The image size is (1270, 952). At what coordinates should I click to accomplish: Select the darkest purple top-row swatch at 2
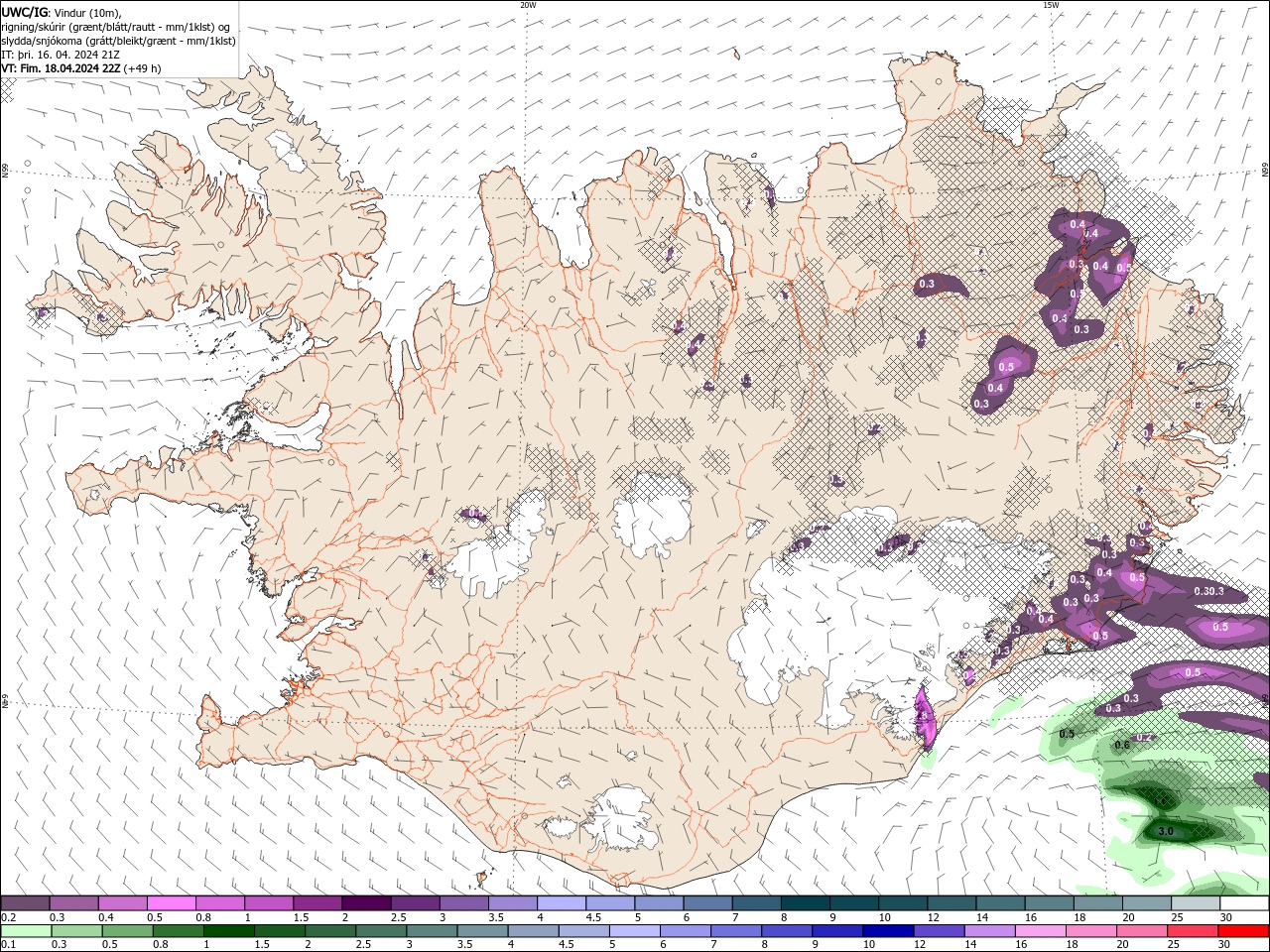click(366, 903)
